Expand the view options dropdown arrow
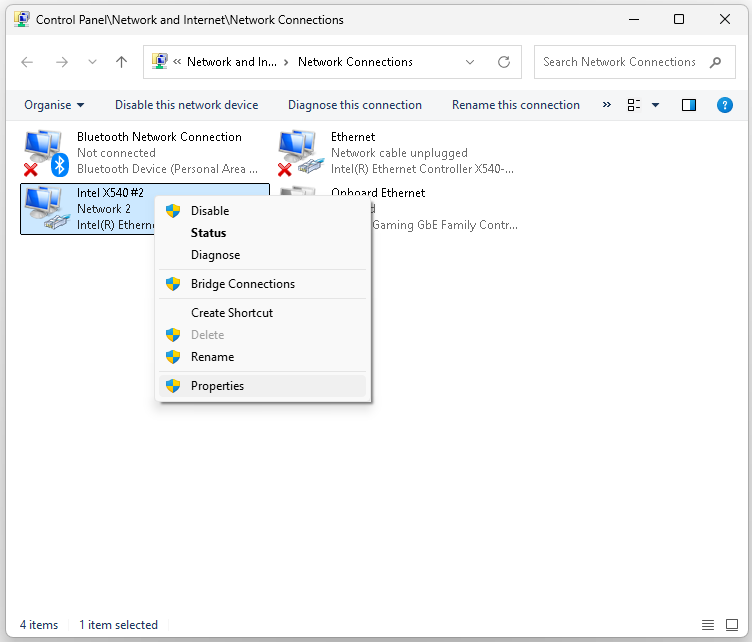 click(x=656, y=105)
